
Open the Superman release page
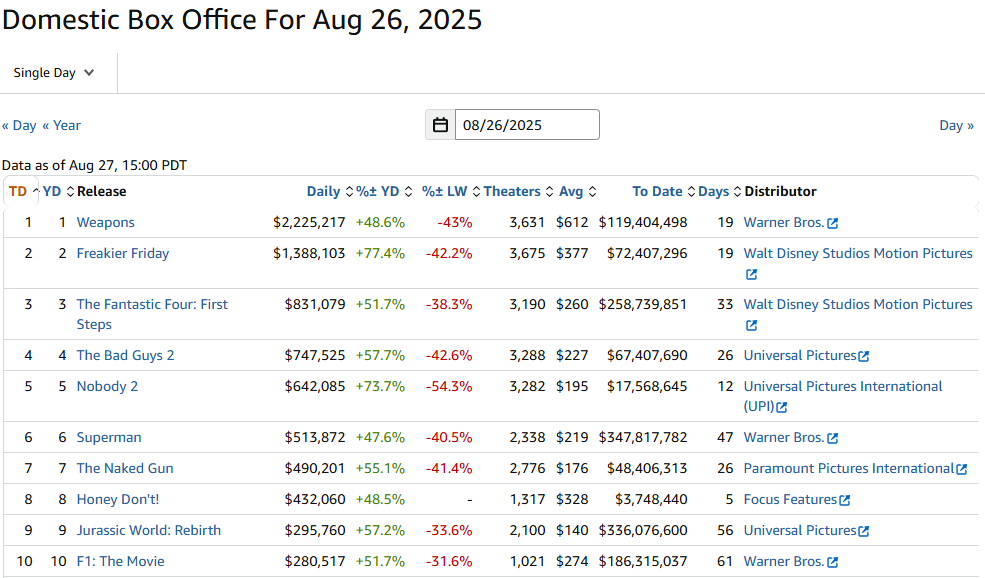click(x=109, y=437)
